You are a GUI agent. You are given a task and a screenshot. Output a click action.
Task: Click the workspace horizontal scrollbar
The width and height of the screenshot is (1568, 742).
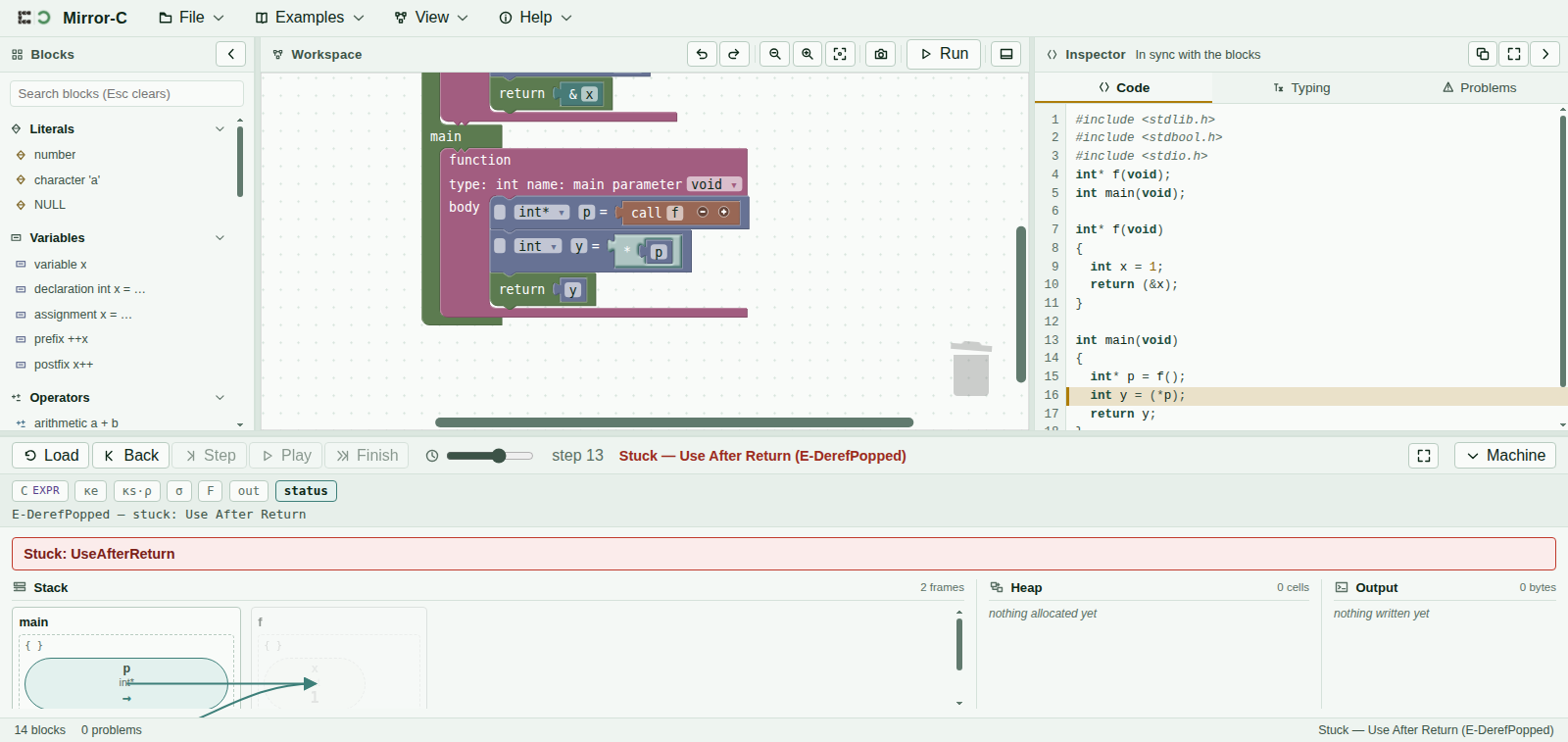(x=674, y=422)
